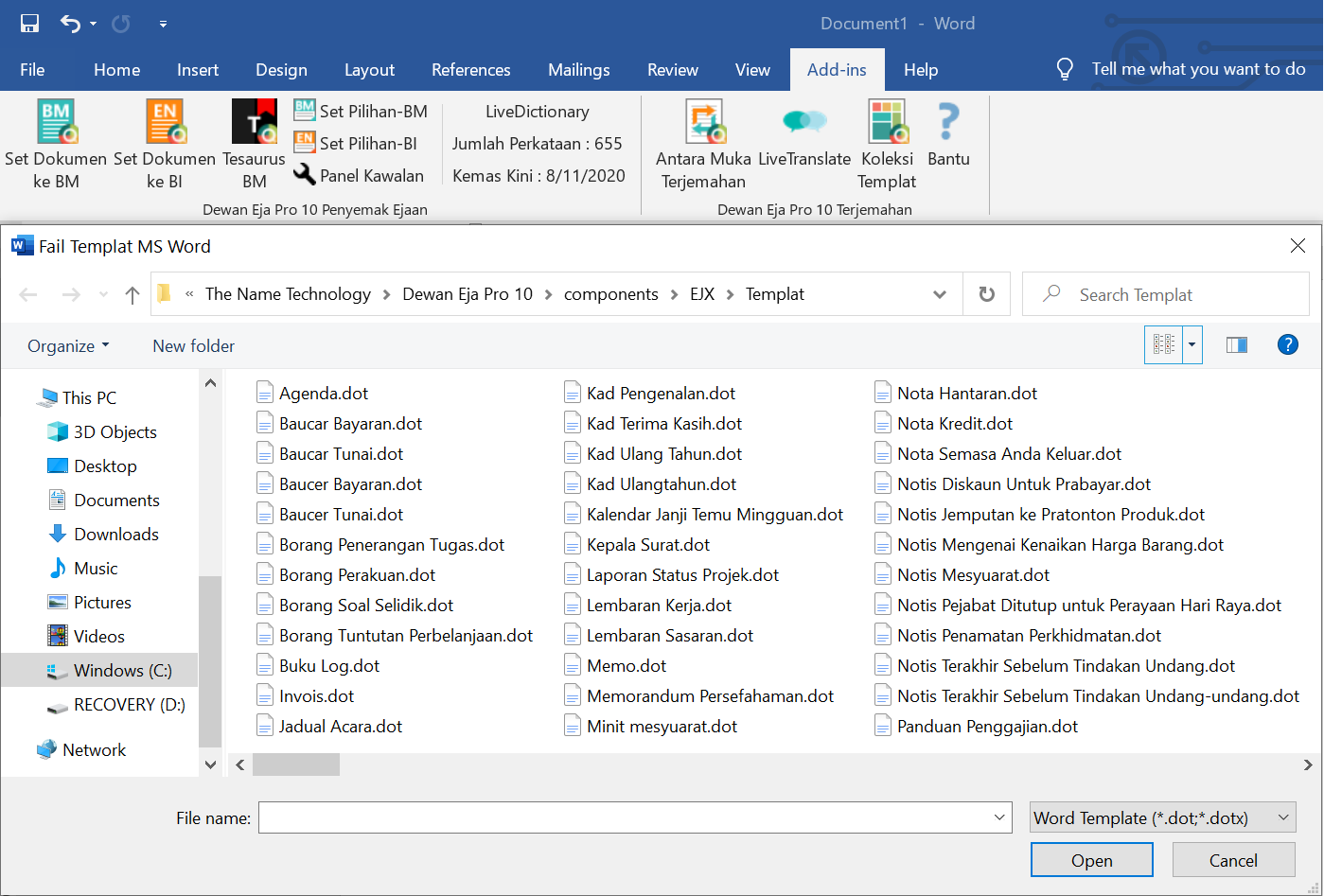Click the Cancel button
The height and width of the screenshot is (896, 1324).
click(x=1233, y=860)
